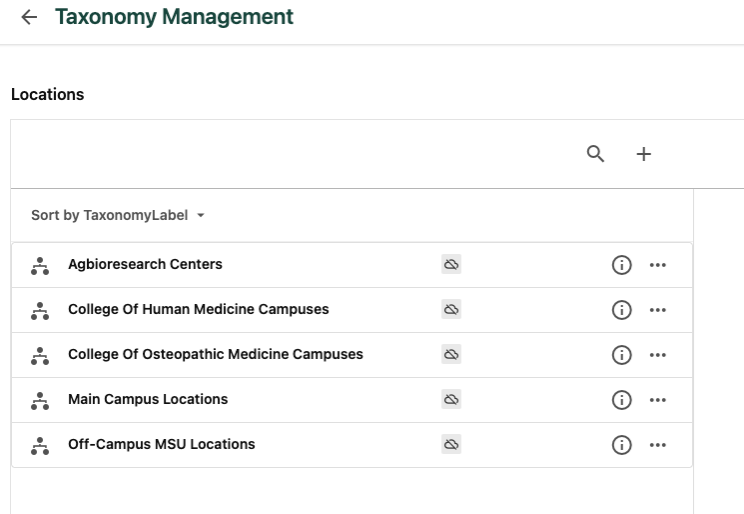Select College Of Osteopathic Medicine Campuses label
The height and width of the screenshot is (514, 744).
tap(215, 354)
